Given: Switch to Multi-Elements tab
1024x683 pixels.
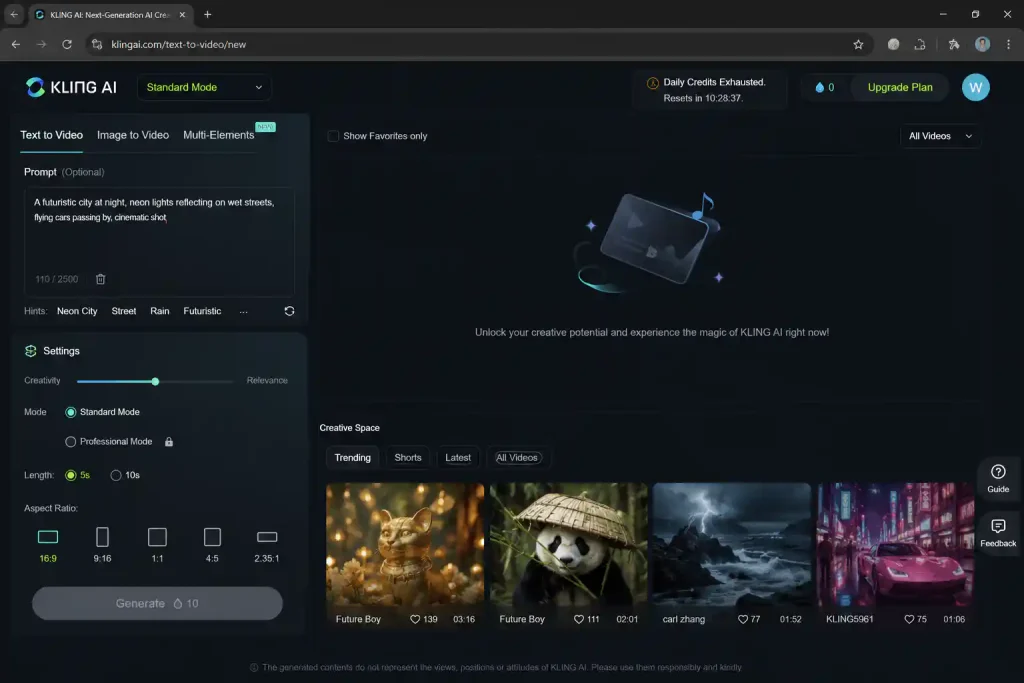Looking at the screenshot, I should (219, 135).
